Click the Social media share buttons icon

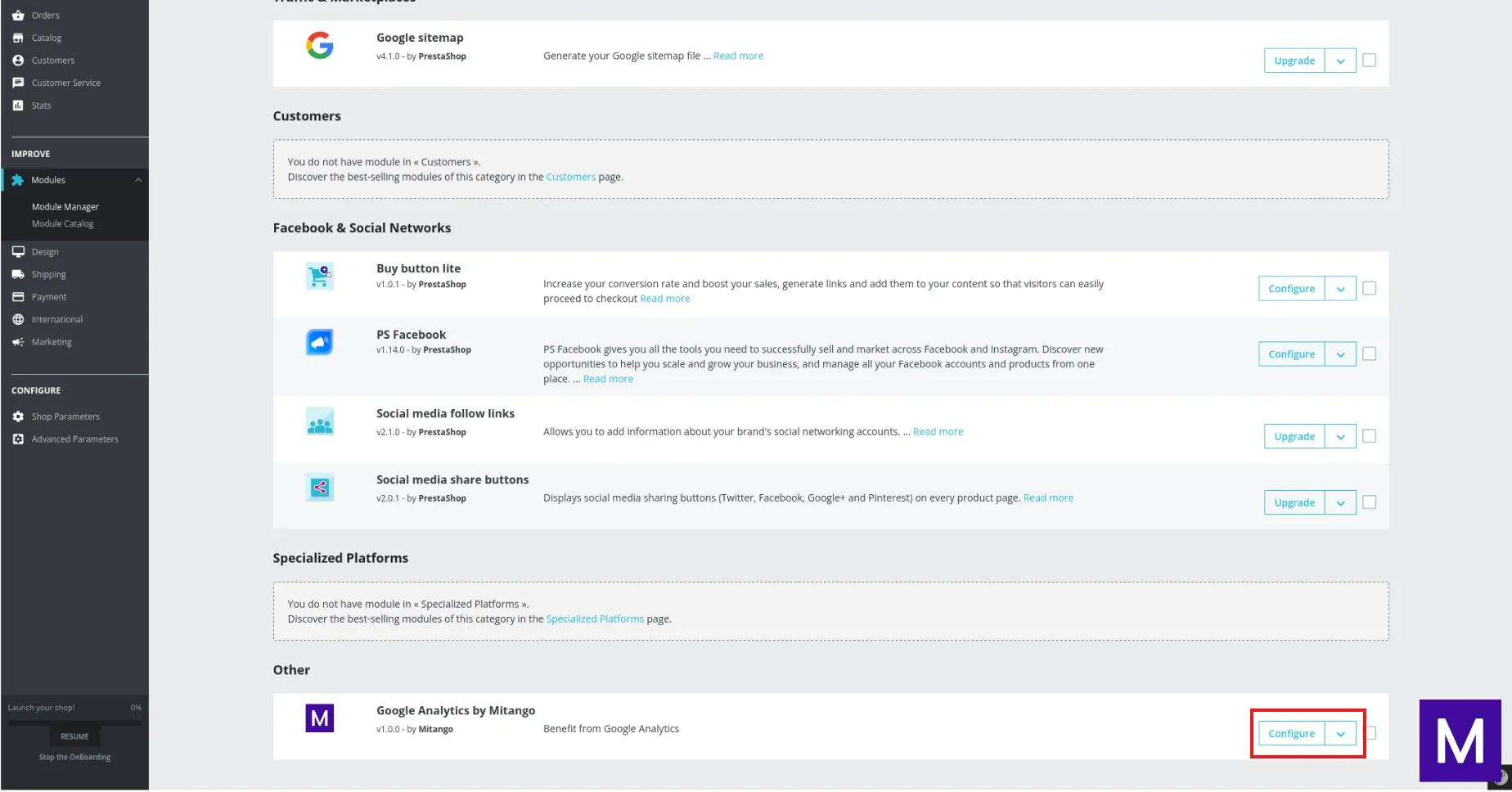[x=319, y=488]
